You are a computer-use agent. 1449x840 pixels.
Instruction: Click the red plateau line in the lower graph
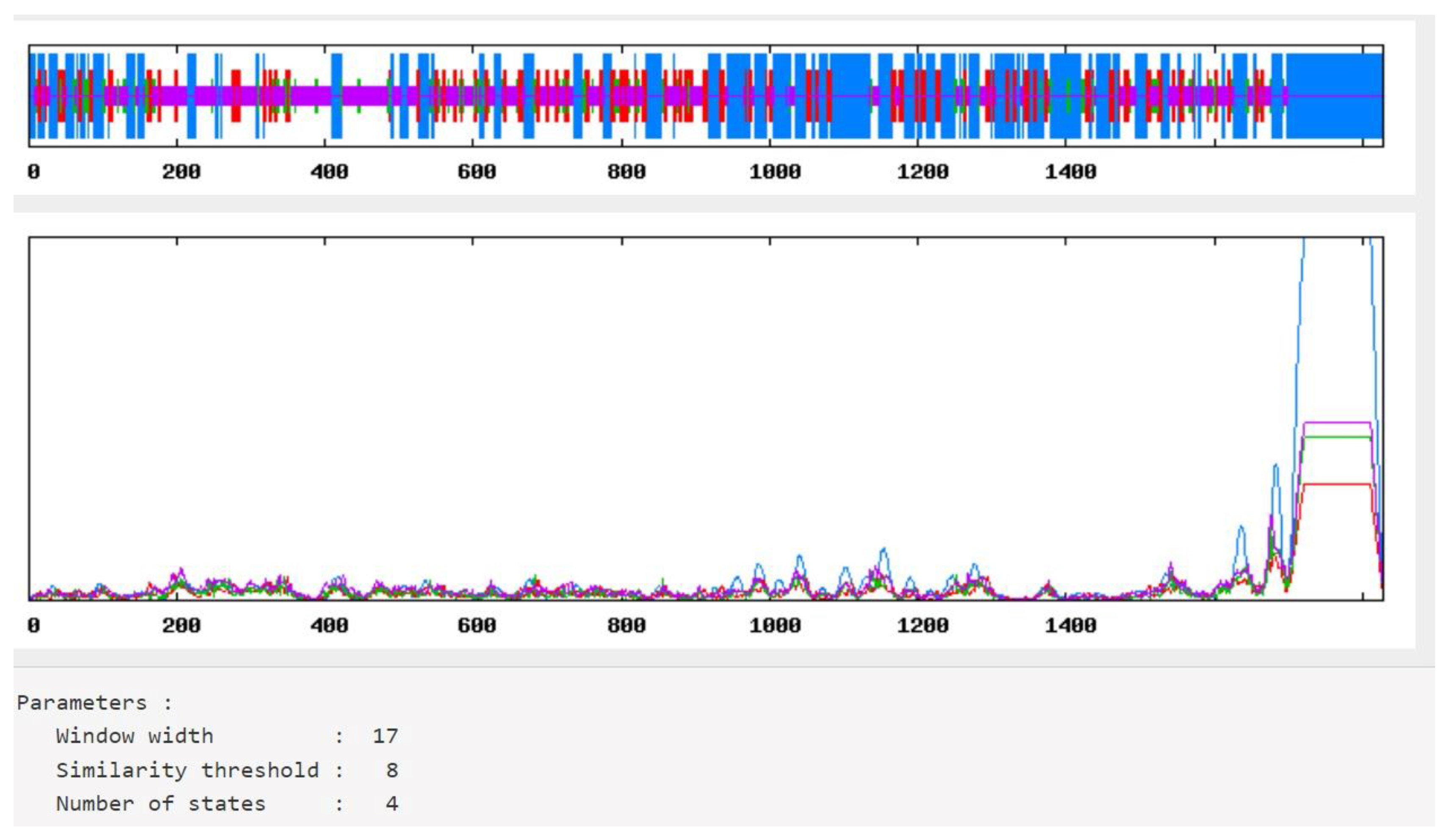[1337, 484]
